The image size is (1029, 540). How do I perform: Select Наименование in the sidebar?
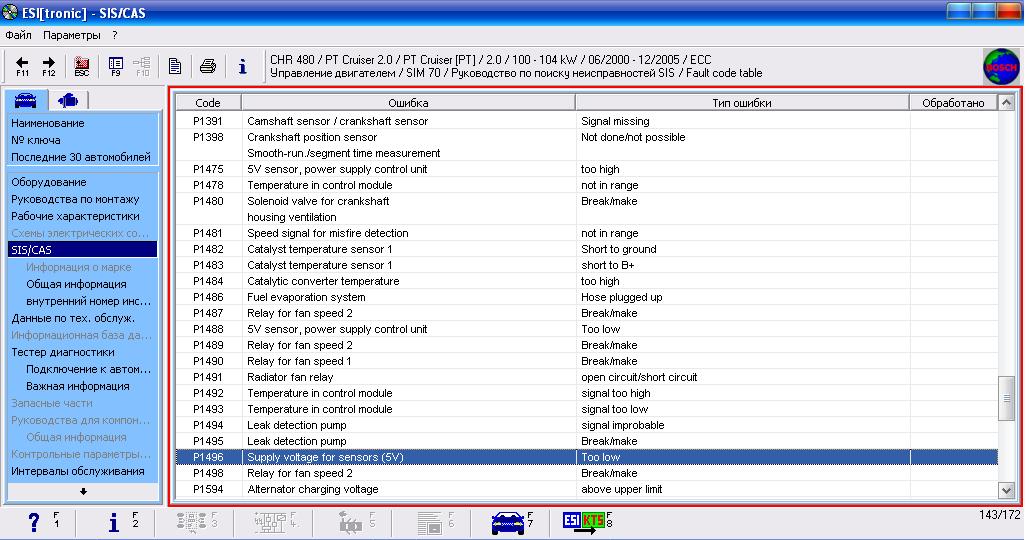tap(47, 123)
